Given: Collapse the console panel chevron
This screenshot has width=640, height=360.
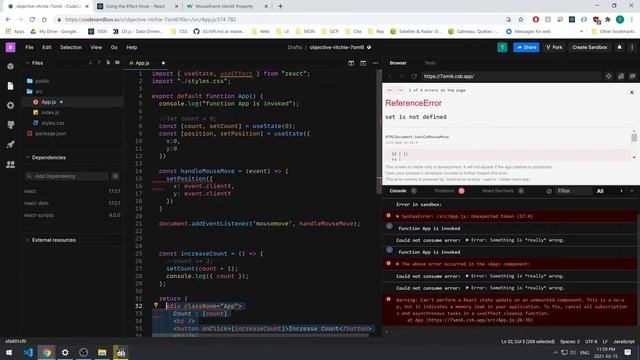Looking at the screenshot, I should (x=632, y=191).
